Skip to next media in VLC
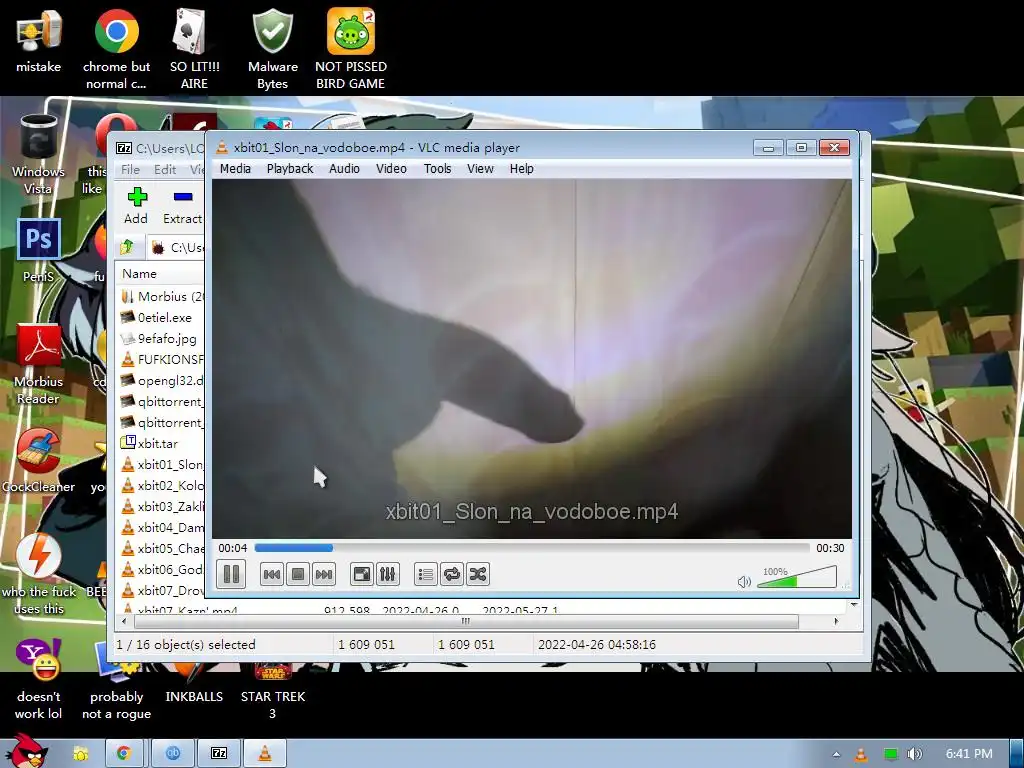1024x768 pixels. pyautogui.click(x=324, y=574)
